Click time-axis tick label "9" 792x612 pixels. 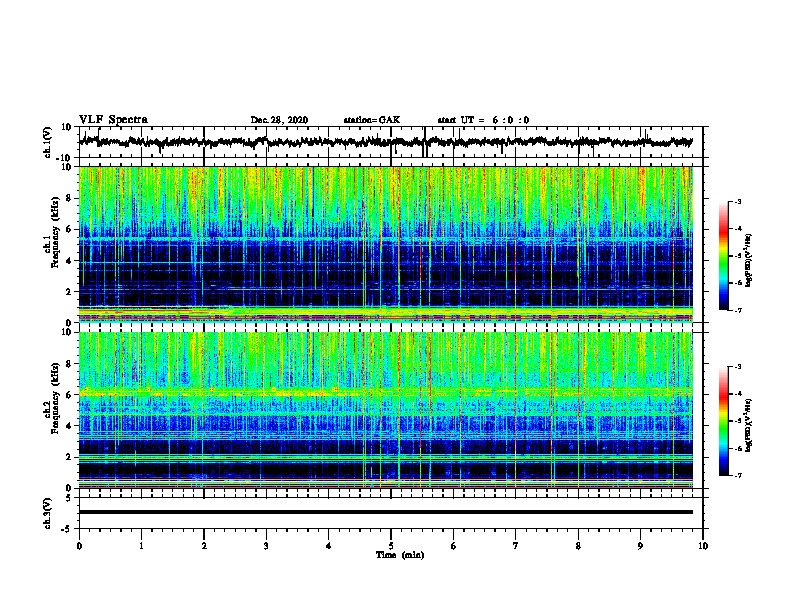(640, 546)
